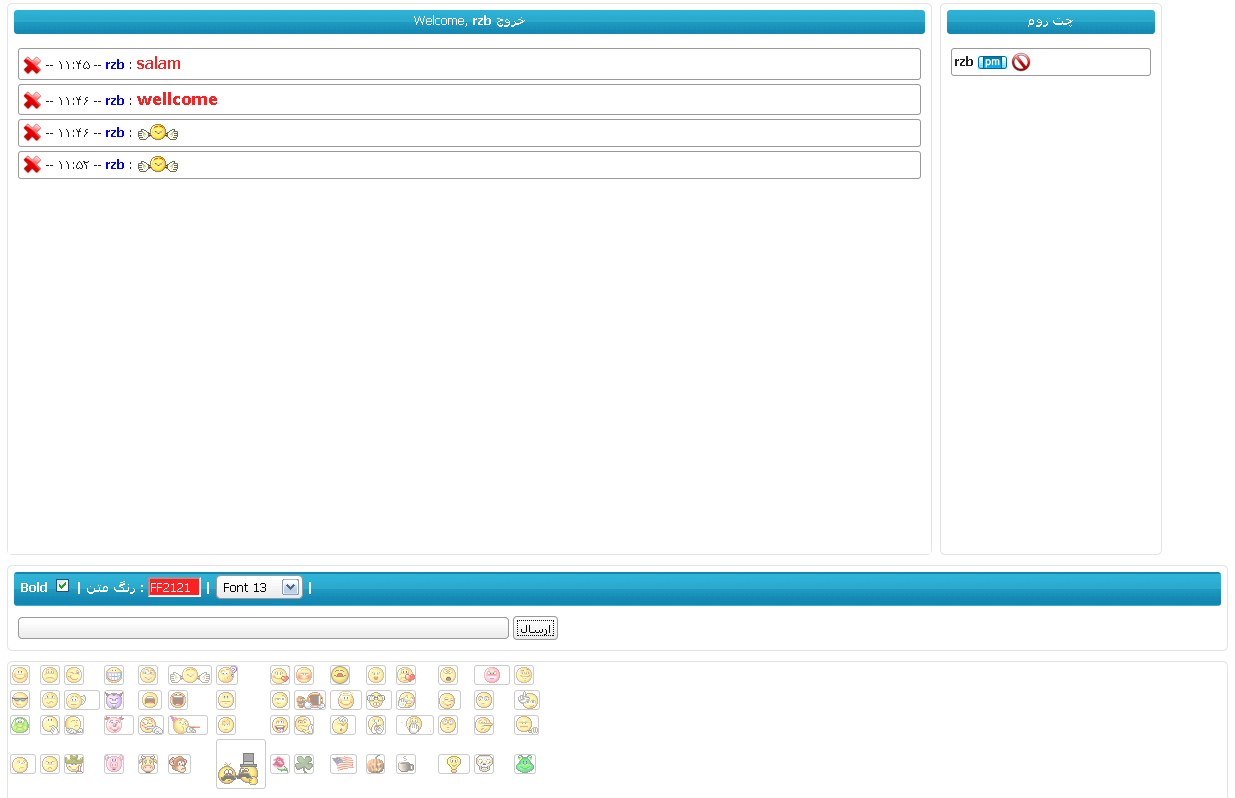
Task: Insert the long-nose liar emoticon
Action: tap(484, 725)
